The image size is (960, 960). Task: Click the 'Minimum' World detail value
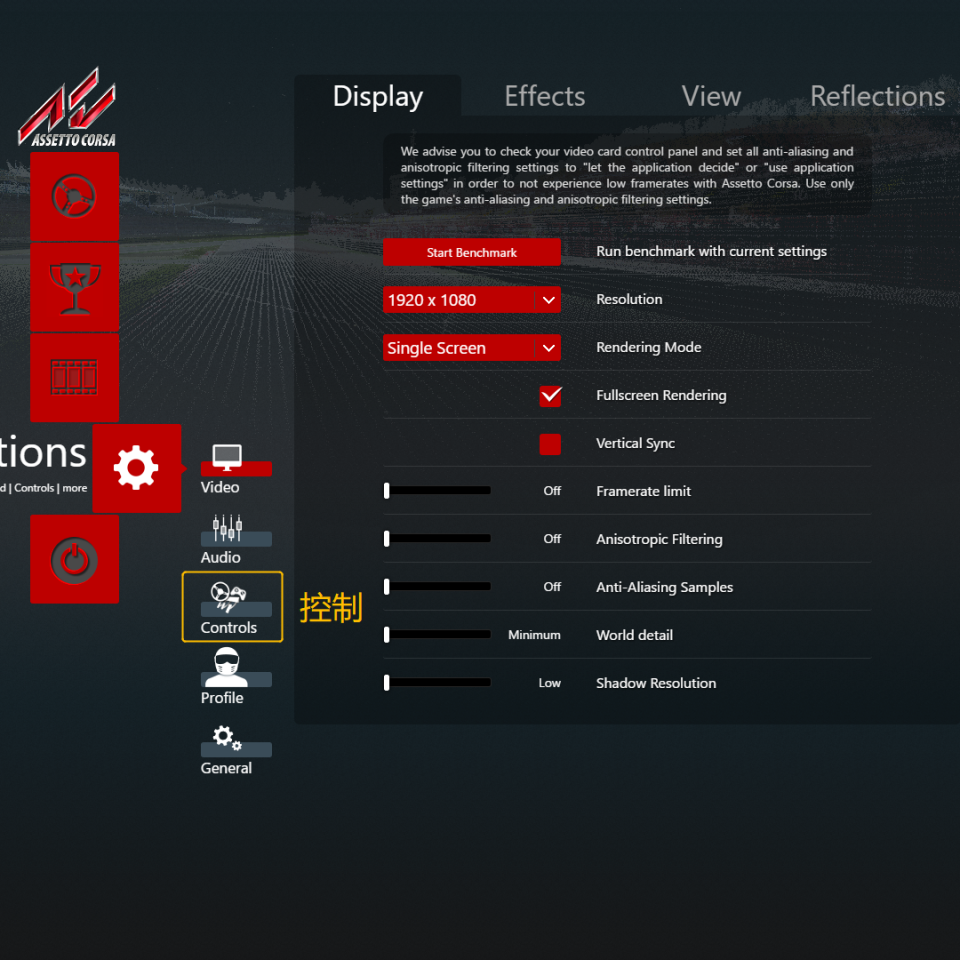tap(534, 635)
